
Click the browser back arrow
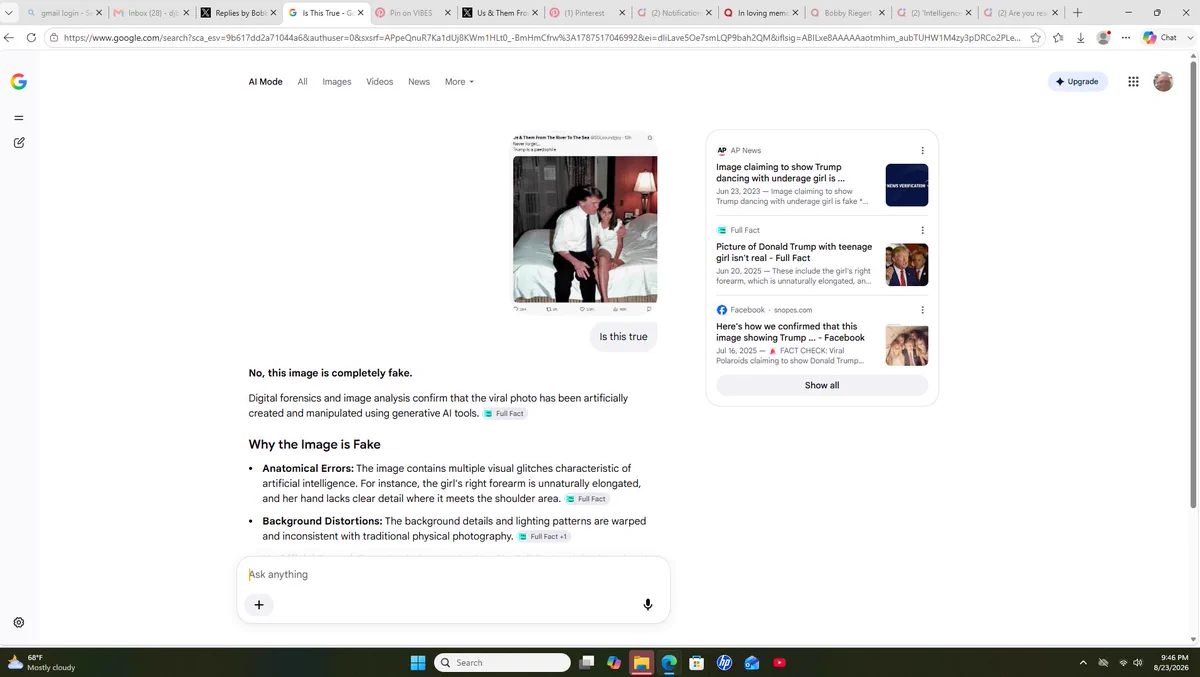click(9, 37)
